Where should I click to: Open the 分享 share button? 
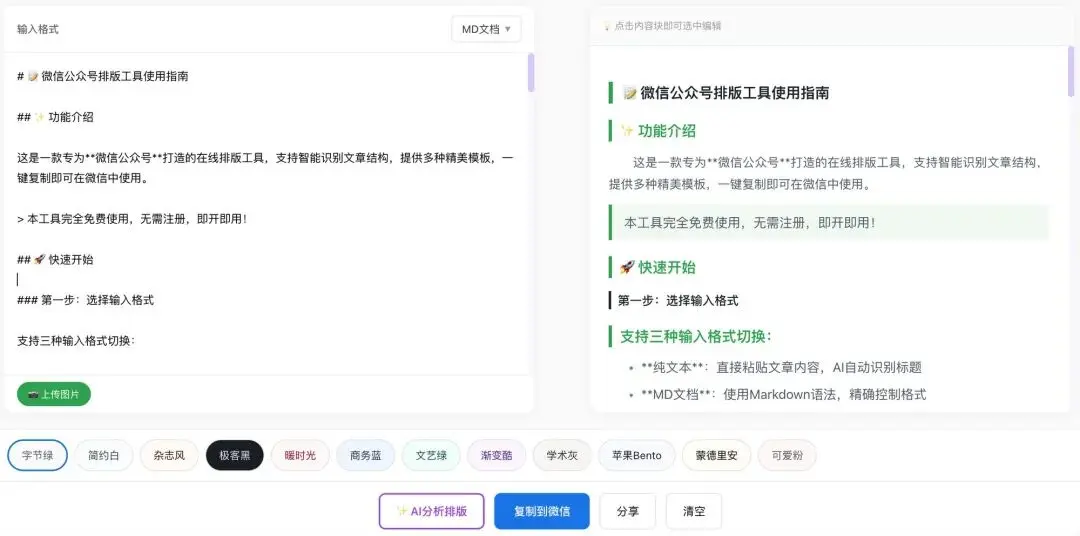[x=627, y=511]
